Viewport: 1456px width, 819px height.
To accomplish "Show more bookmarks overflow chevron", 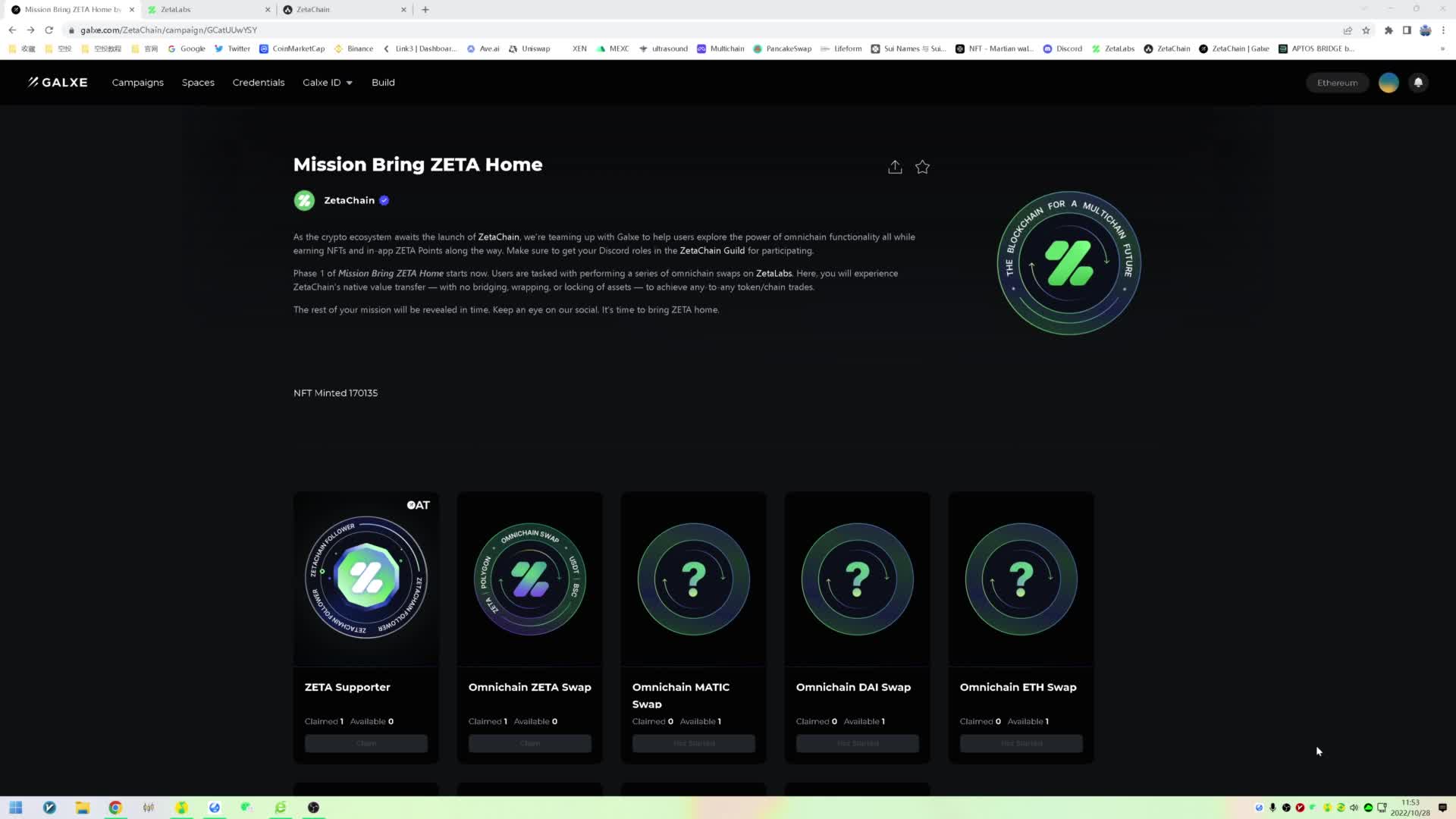I will click(1442, 49).
